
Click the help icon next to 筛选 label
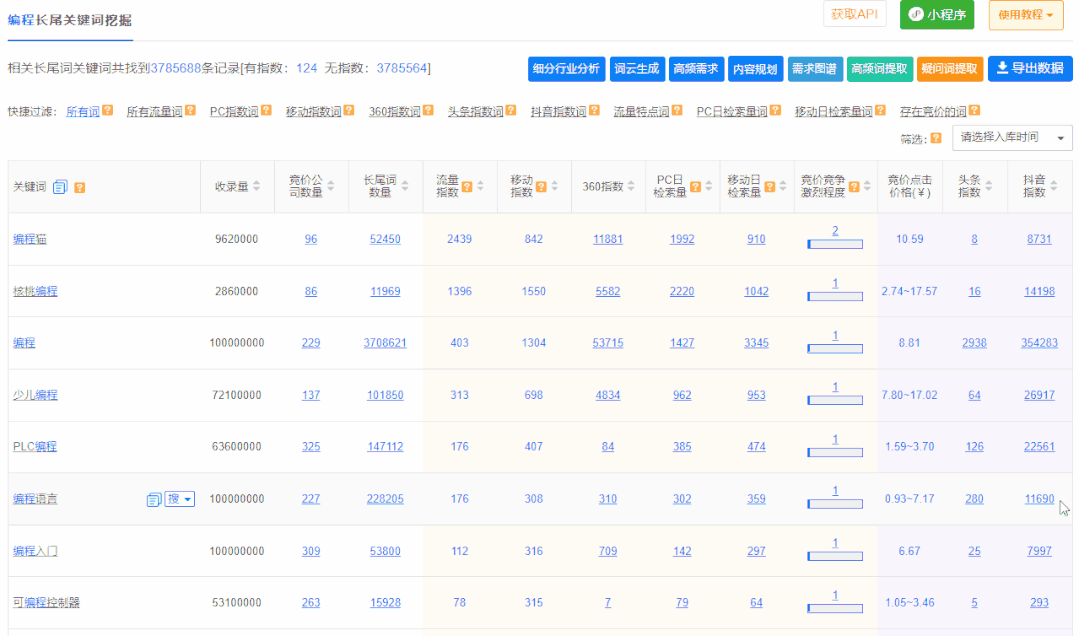point(936,138)
